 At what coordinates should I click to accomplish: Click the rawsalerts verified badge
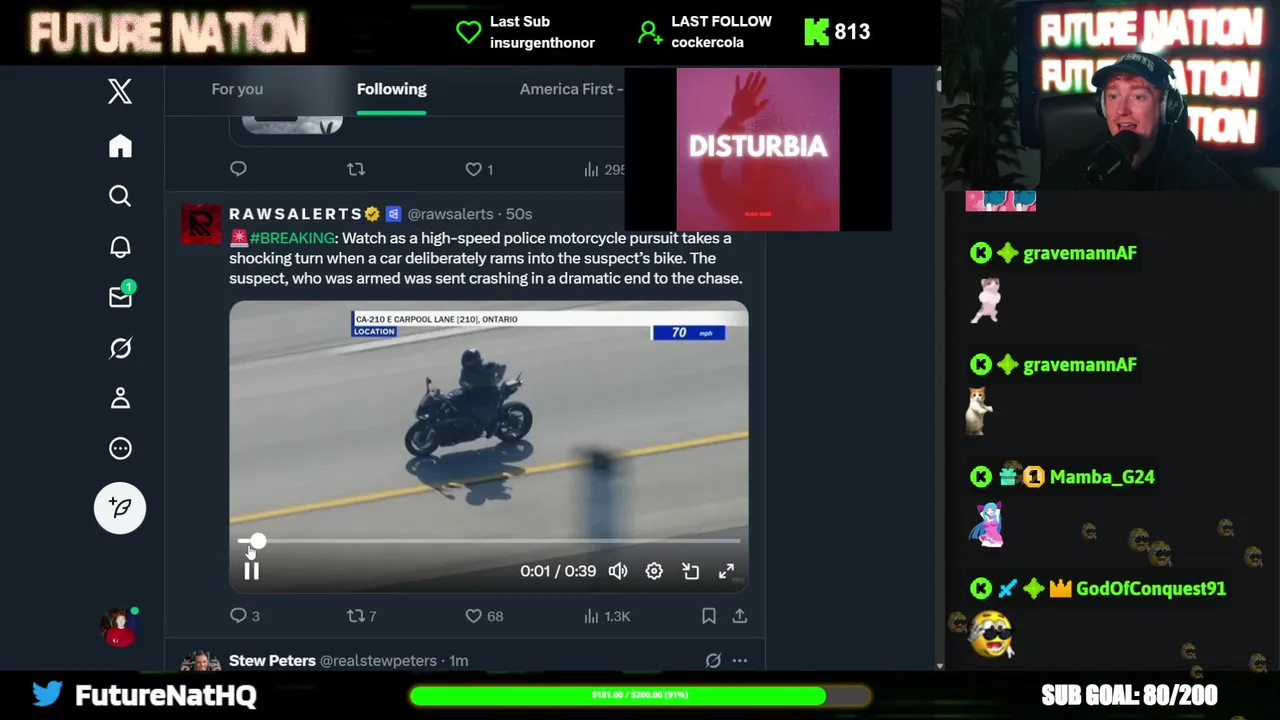coord(373,214)
